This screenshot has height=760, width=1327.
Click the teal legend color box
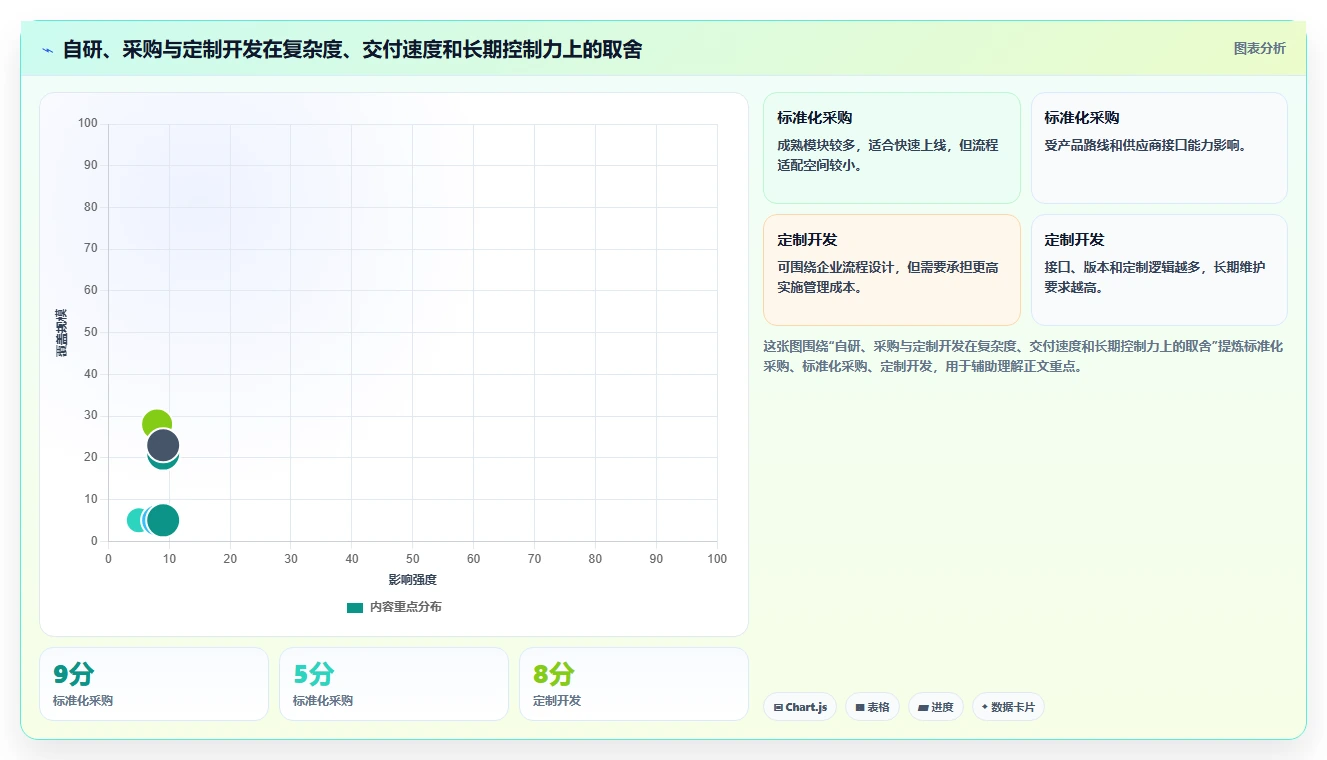click(355, 607)
